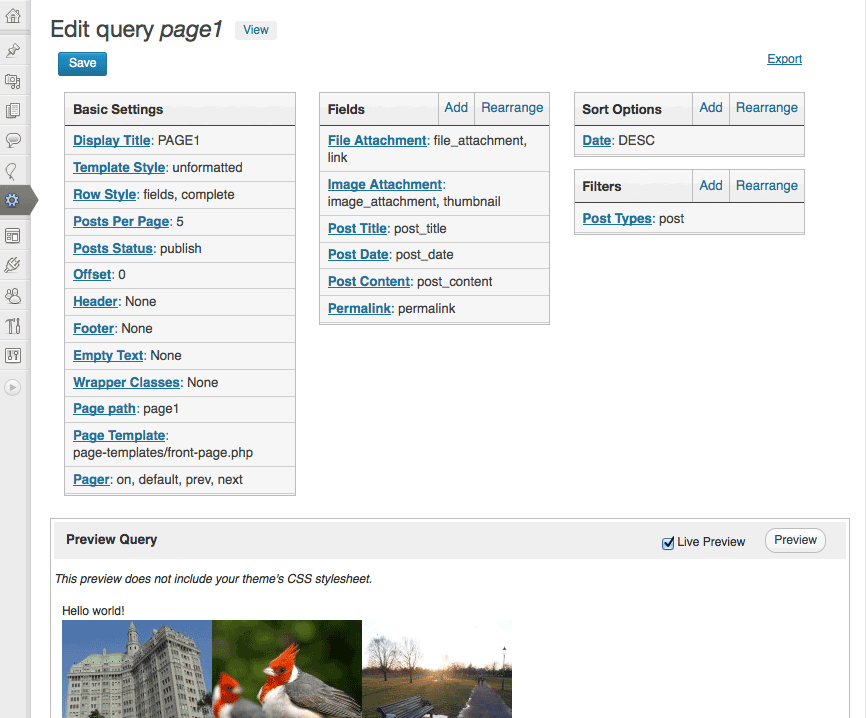Screen dimensions: 866x718
Task: Open the Post Title field
Action: (x=357, y=228)
